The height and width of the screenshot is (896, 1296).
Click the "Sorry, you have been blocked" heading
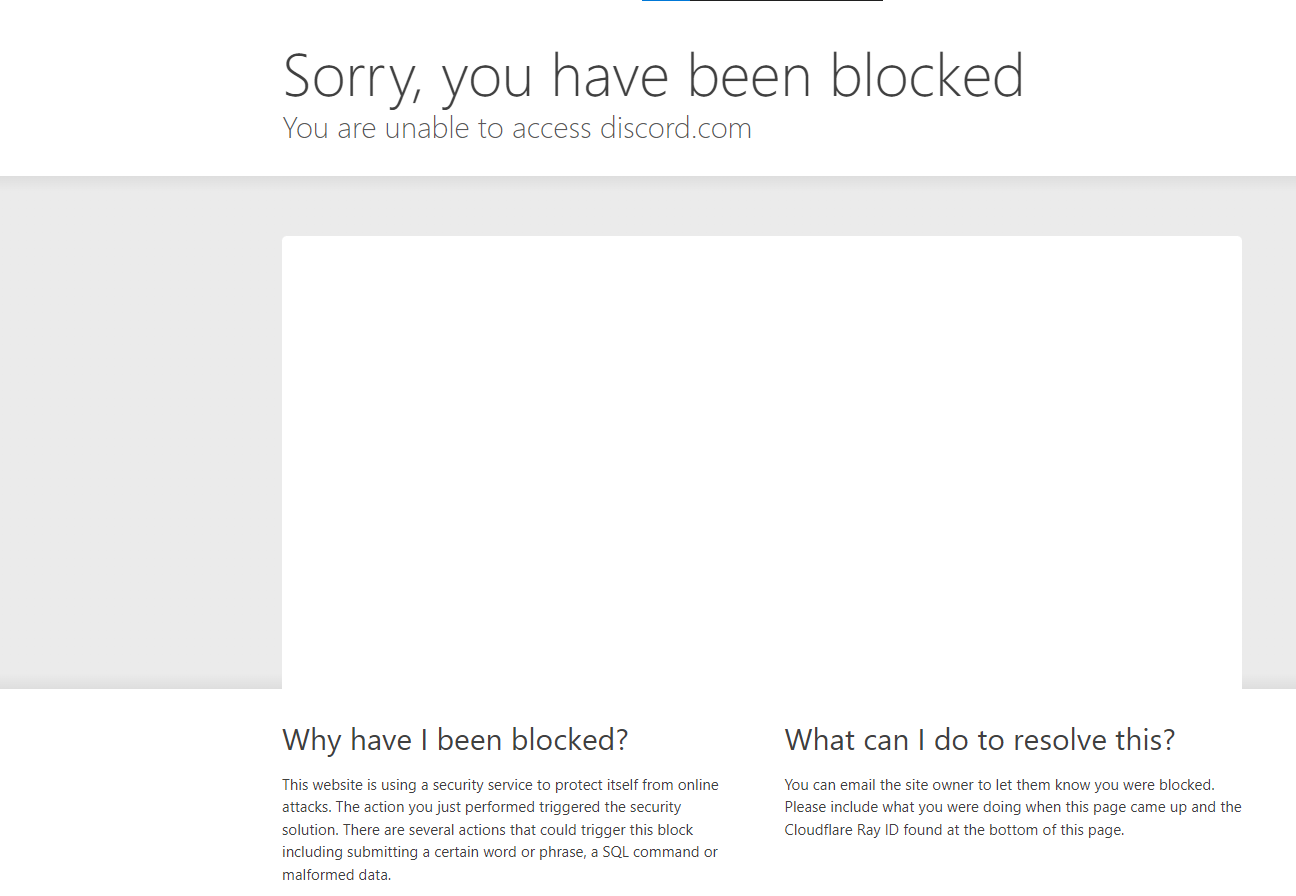(x=654, y=77)
